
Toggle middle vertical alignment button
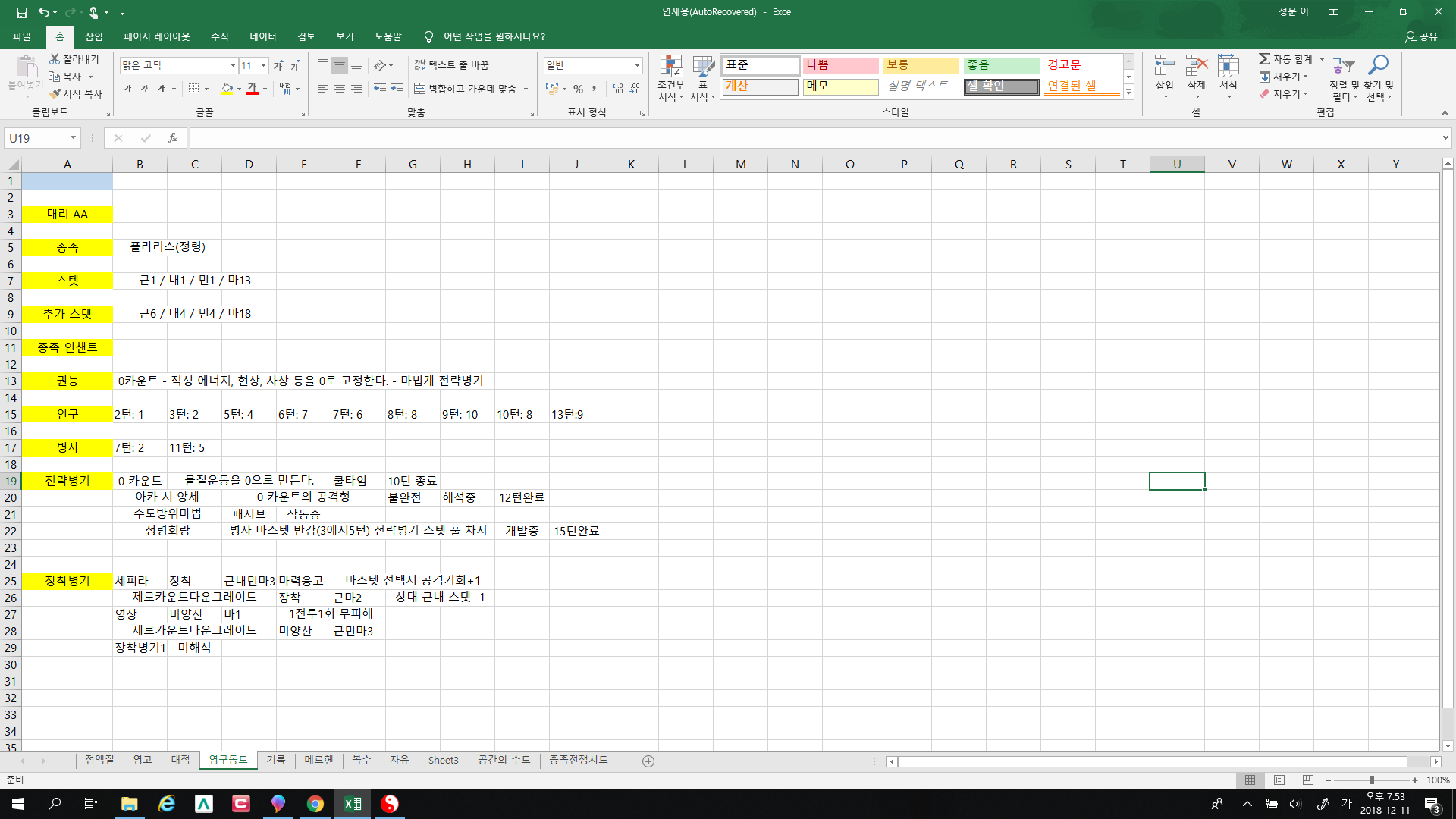pos(340,66)
